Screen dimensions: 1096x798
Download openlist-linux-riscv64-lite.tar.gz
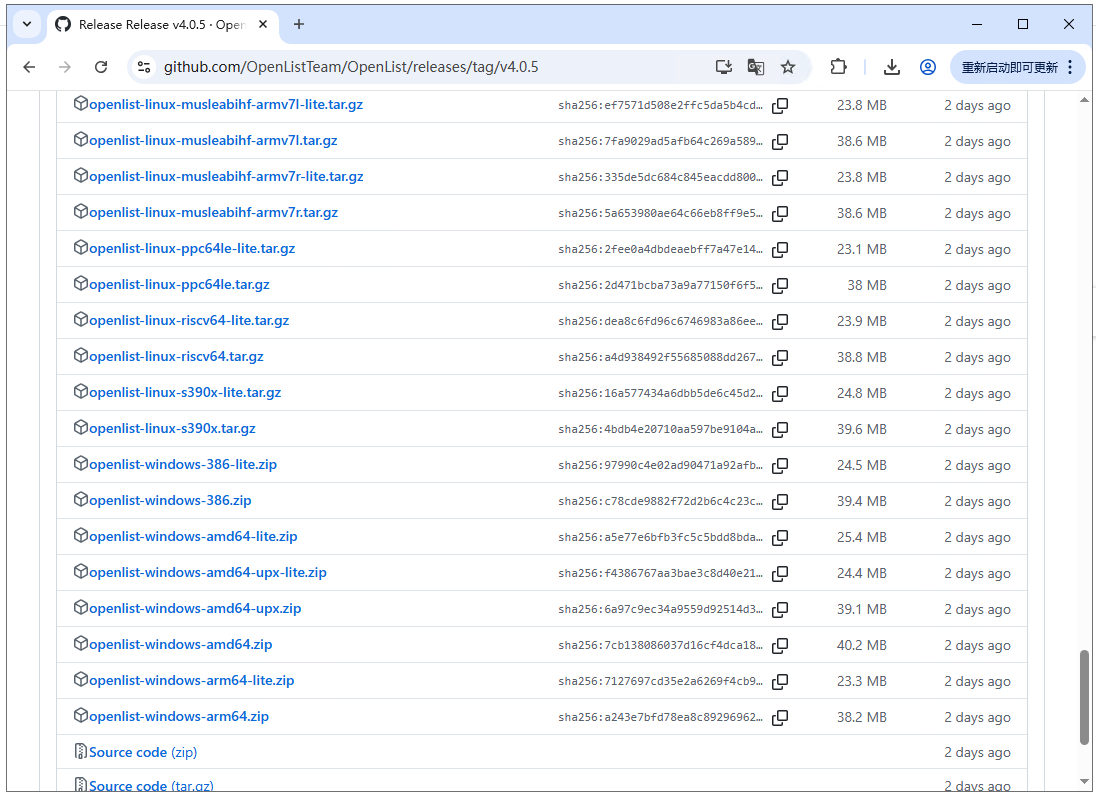point(189,321)
